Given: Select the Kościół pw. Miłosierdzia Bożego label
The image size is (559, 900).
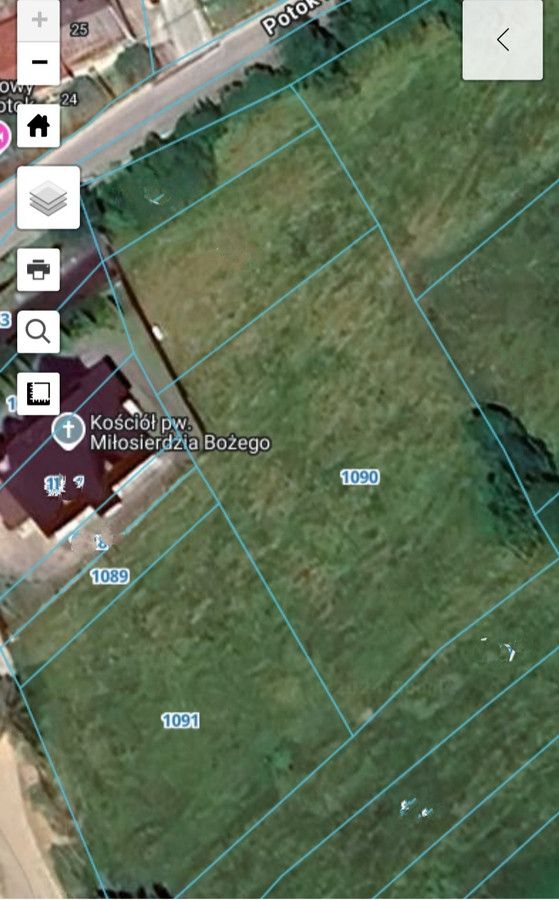Looking at the screenshot, I should coord(180,433).
